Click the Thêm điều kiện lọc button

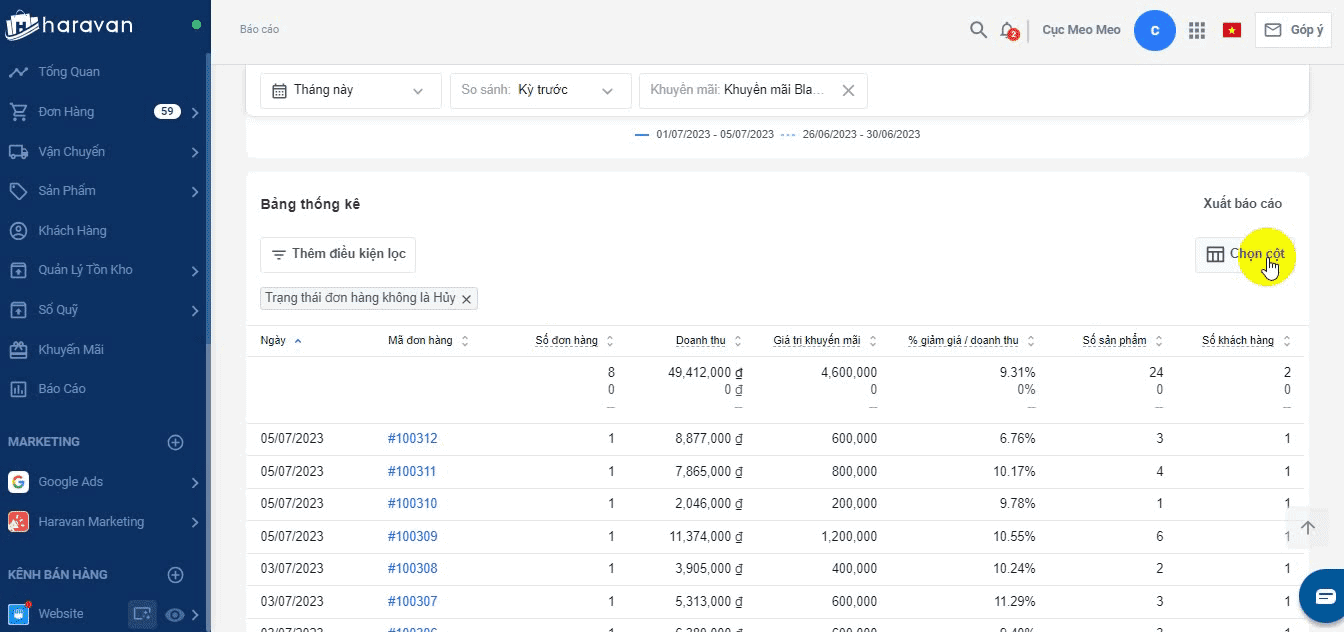[x=338, y=254]
